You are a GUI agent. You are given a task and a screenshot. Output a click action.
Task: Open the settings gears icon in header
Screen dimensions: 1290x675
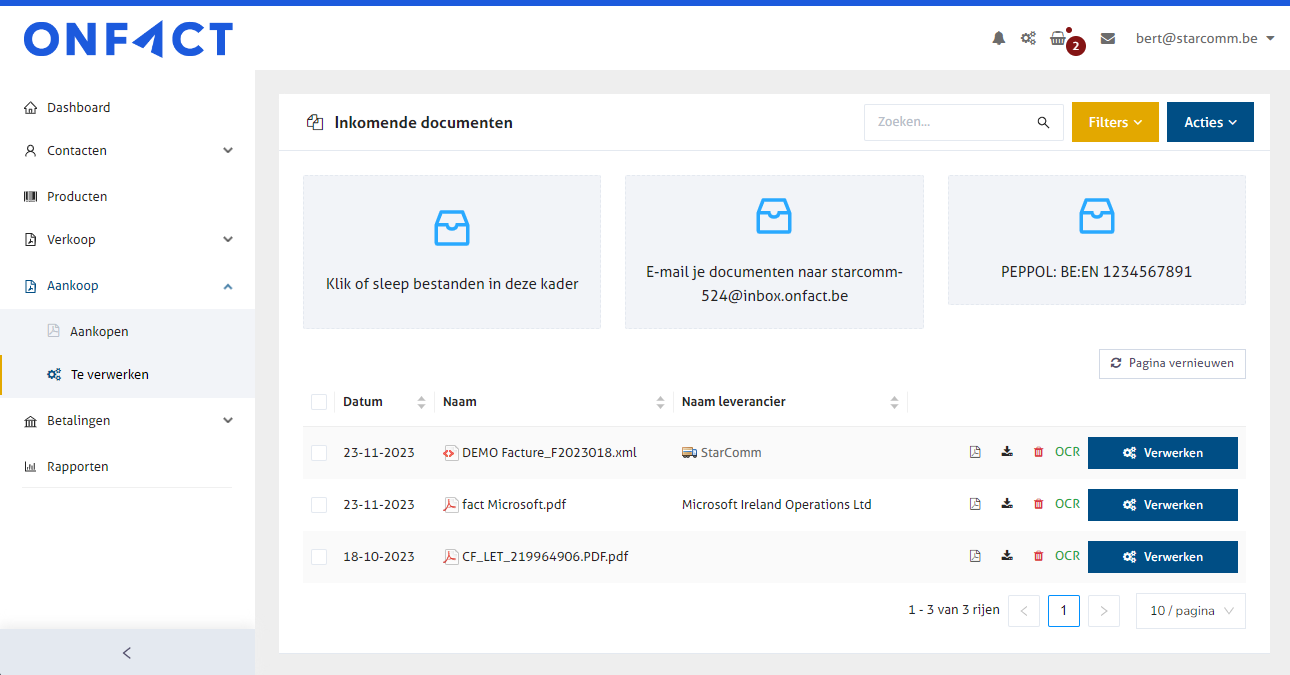pyautogui.click(x=1028, y=39)
